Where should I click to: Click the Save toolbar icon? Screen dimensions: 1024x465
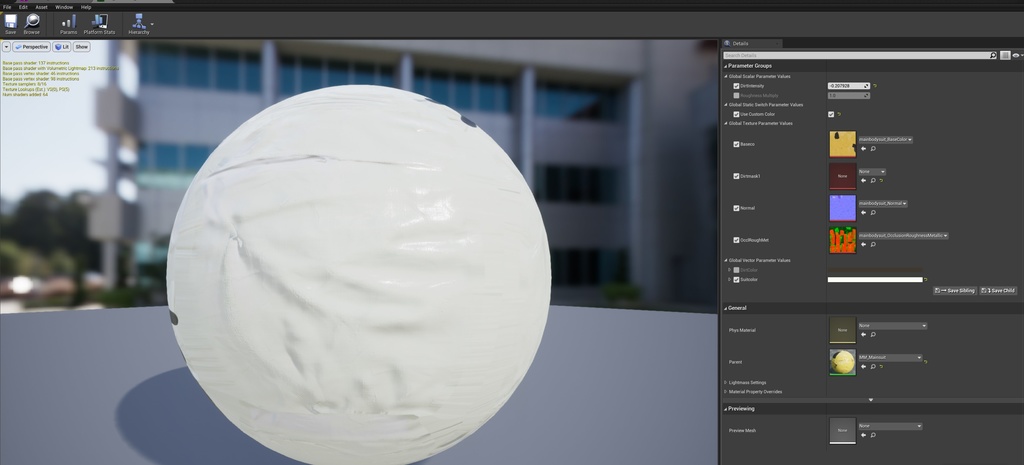(x=10, y=24)
